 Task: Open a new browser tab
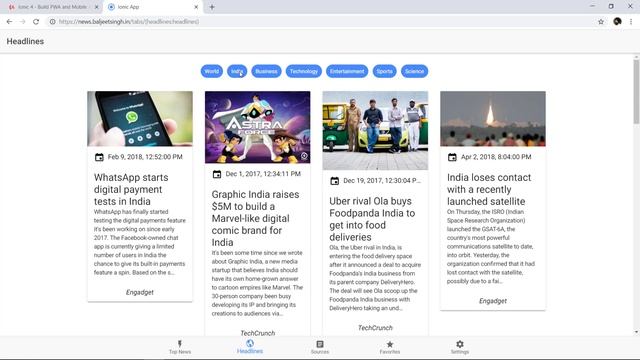tap(212, 7)
